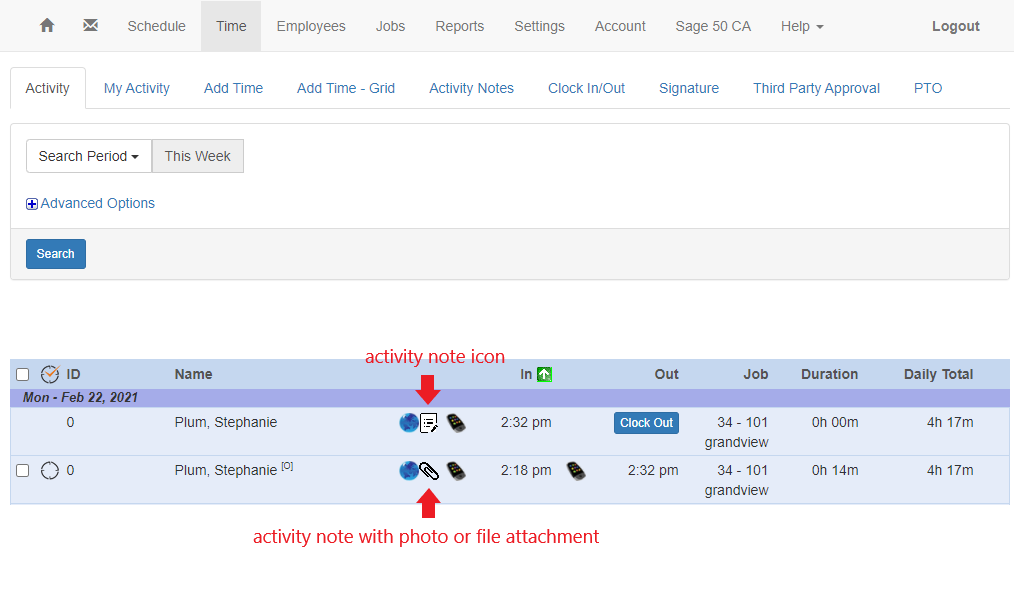The width and height of the screenshot is (1014, 595).
Task: Click the This Week period field
Action: (198, 156)
